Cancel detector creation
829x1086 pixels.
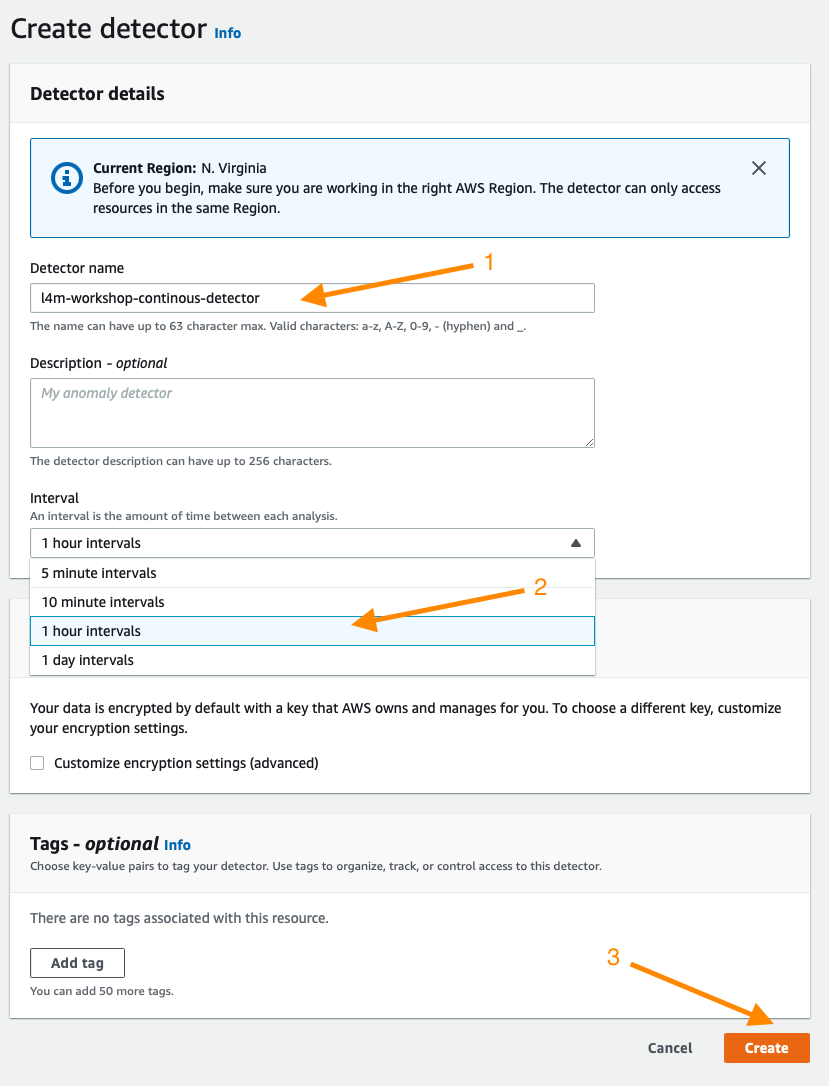coord(670,1048)
